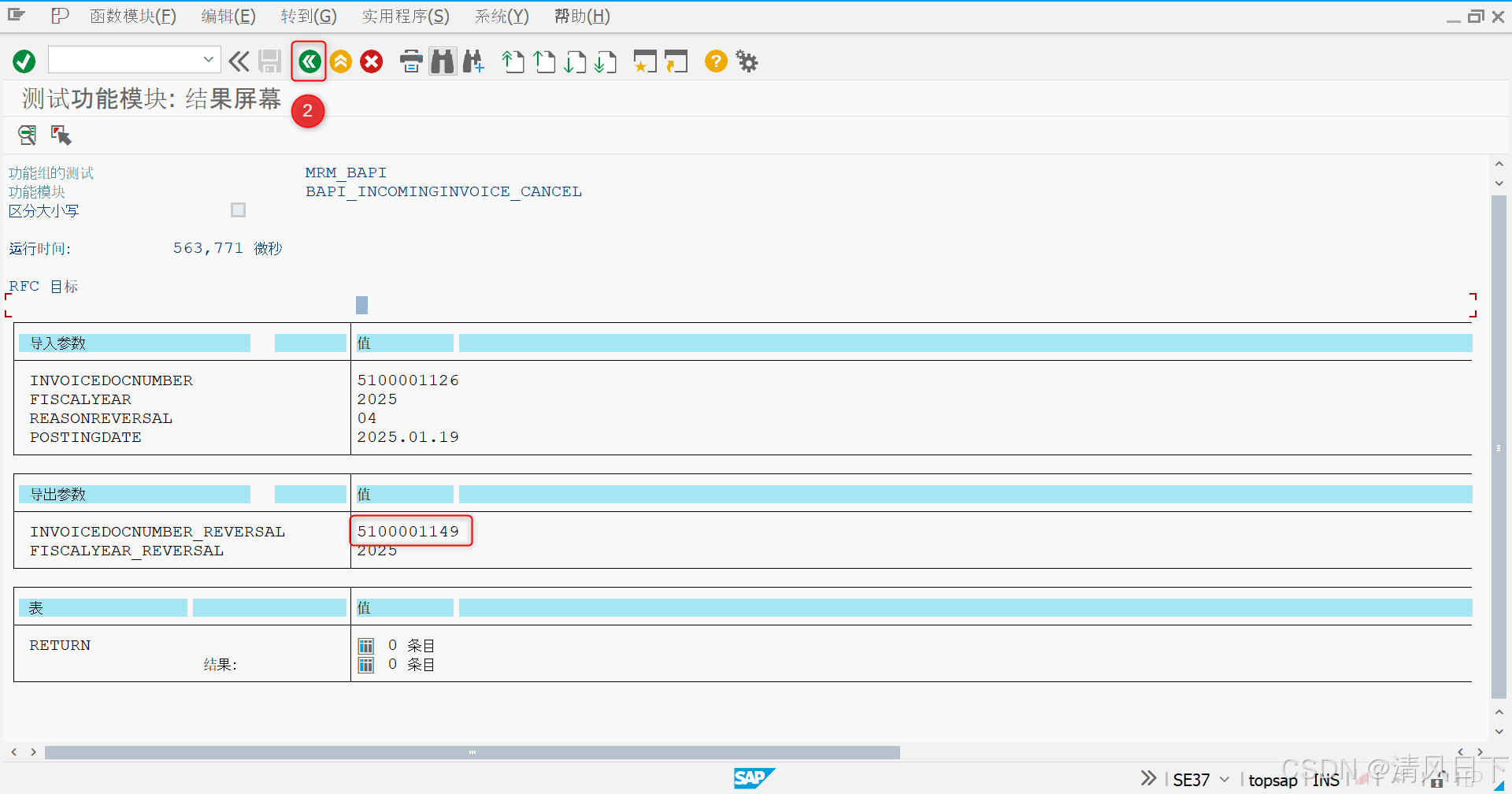This screenshot has width=1512, height=794.
Task: Open the Print function icon
Action: pyautogui.click(x=411, y=61)
